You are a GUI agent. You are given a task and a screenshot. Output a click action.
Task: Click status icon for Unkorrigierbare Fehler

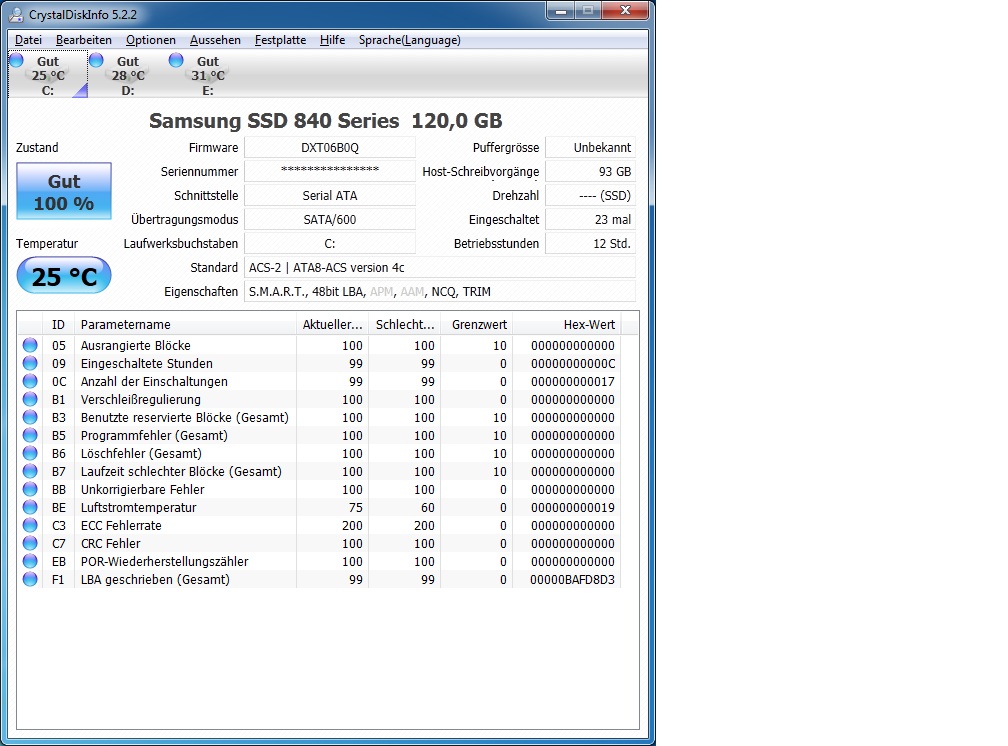click(30, 489)
